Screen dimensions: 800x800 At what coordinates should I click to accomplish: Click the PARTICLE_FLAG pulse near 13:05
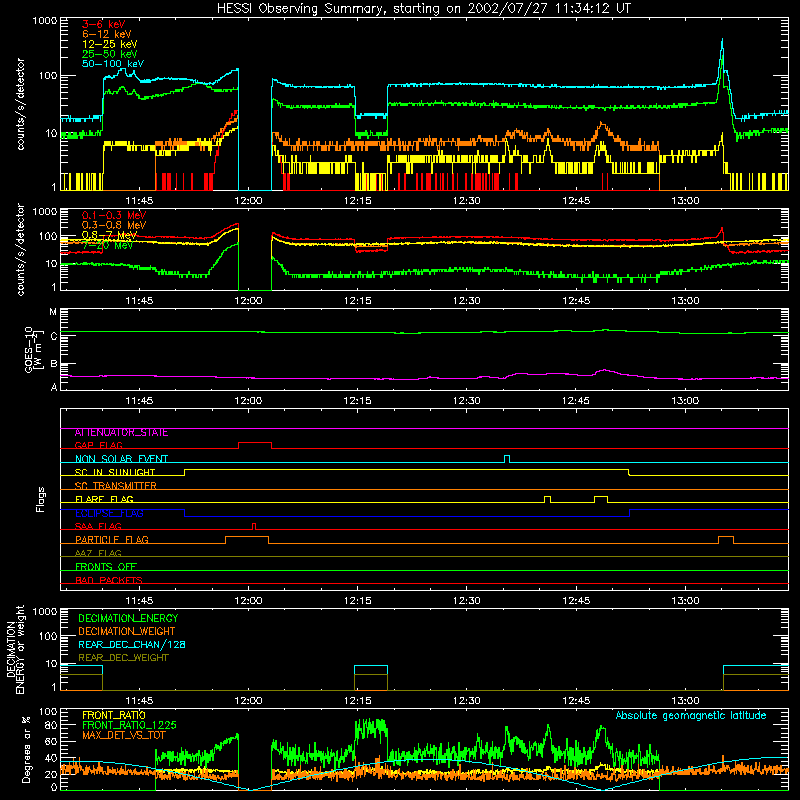click(726, 539)
